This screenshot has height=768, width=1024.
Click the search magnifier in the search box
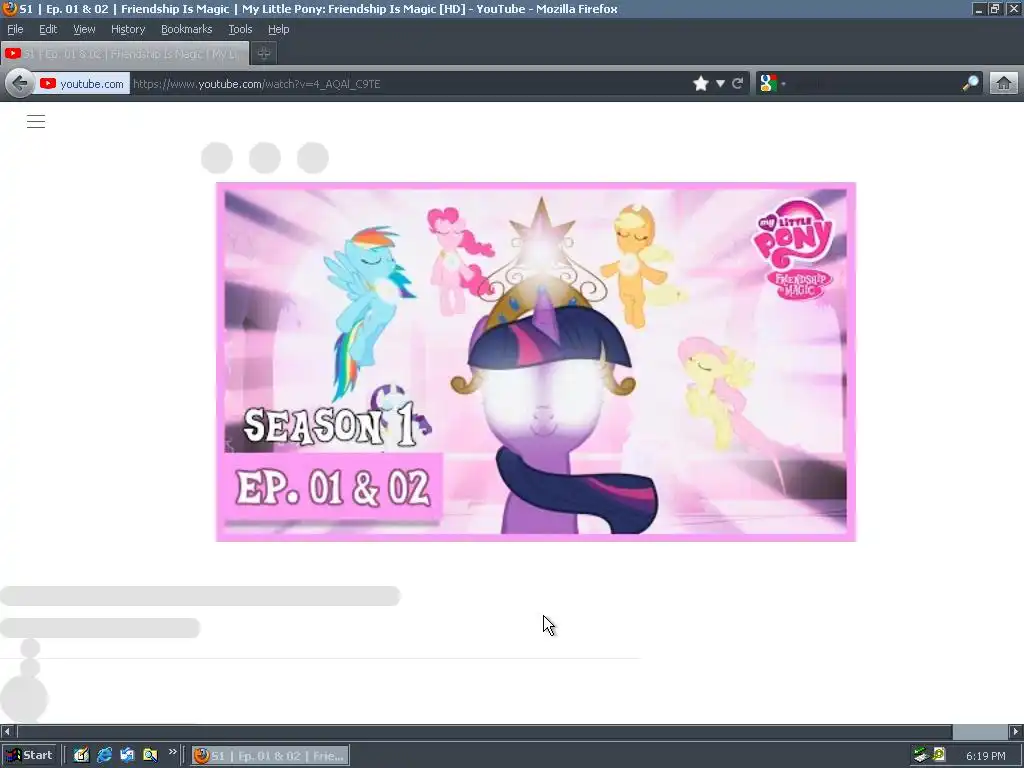(x=971, y=83)
